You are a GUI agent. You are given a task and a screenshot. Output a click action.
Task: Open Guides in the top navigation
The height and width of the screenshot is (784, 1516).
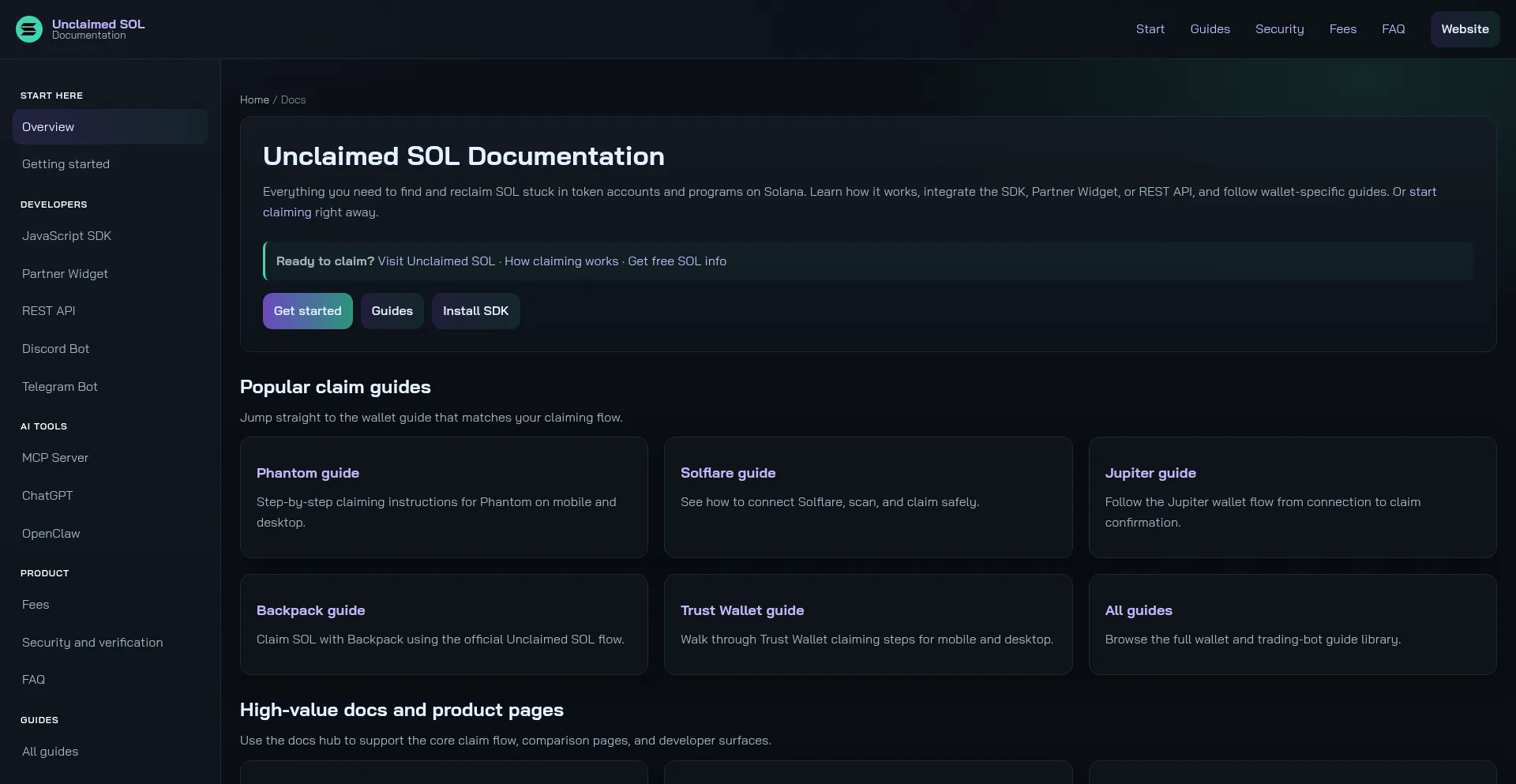1210,29
